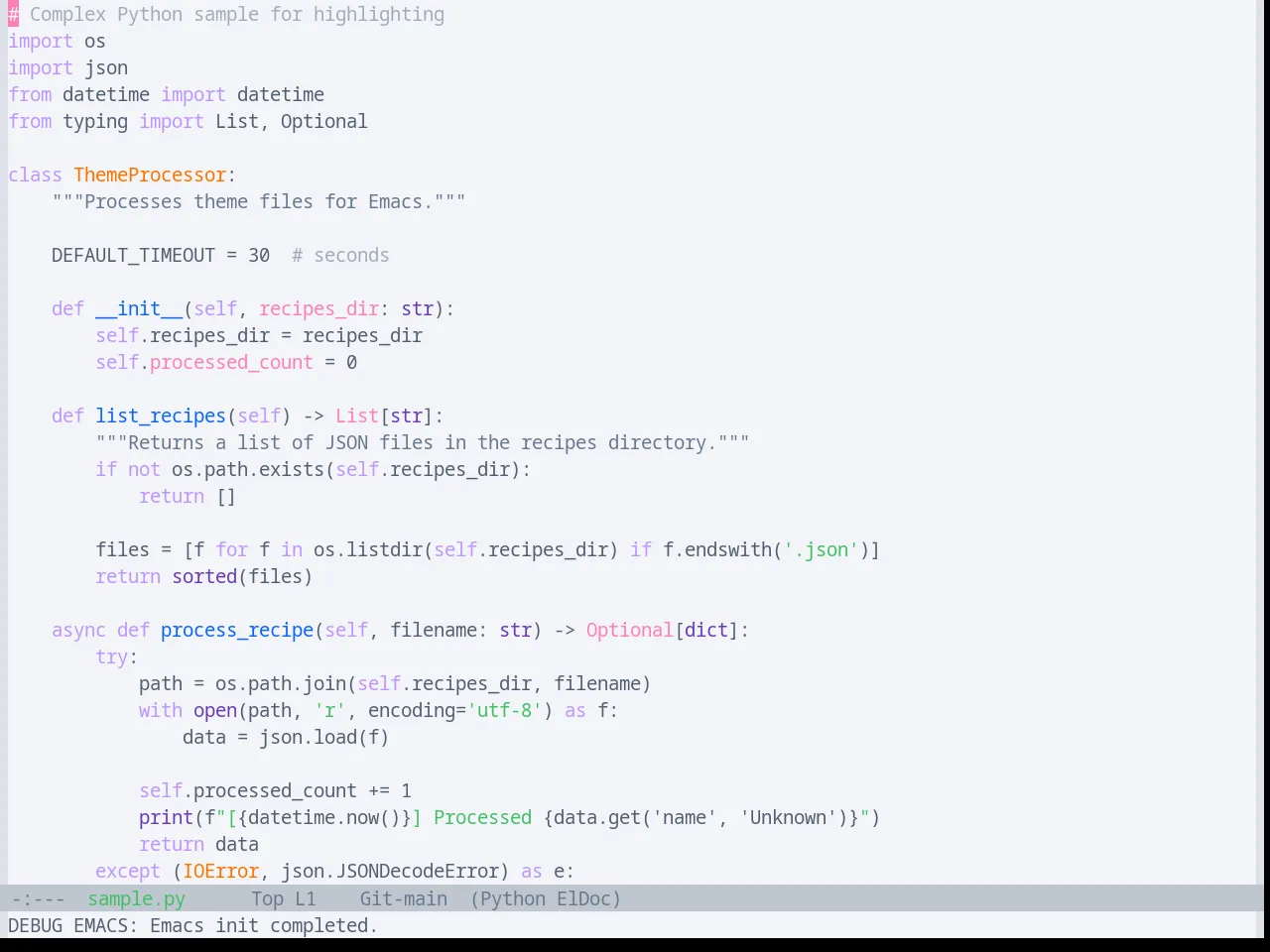Click the 'try' keyword
The width and height of the screenshot is (1270, 952).
tap(111, 656)
